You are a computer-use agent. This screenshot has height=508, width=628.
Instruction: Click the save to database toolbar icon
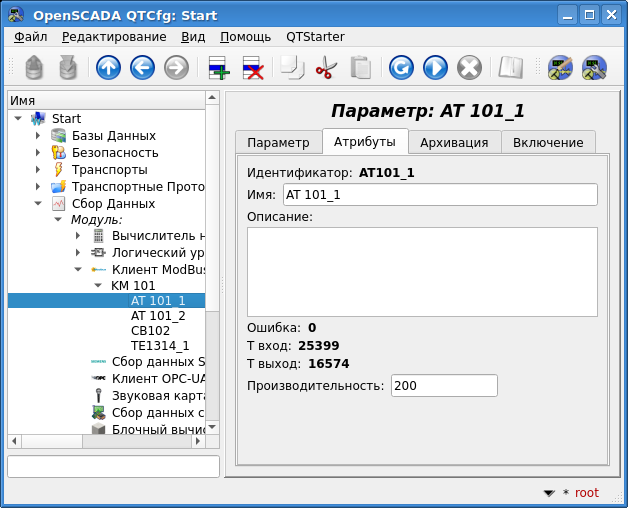(68, 68)
